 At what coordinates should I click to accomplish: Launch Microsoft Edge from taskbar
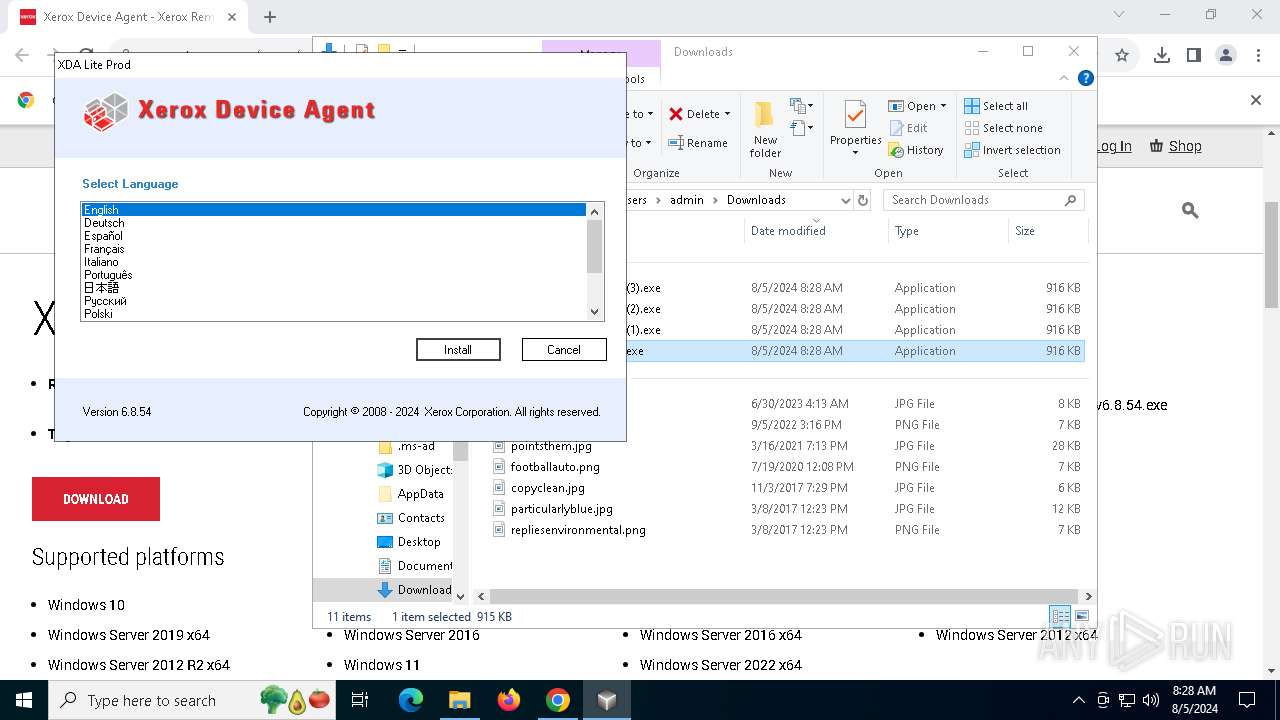(411, 700)
